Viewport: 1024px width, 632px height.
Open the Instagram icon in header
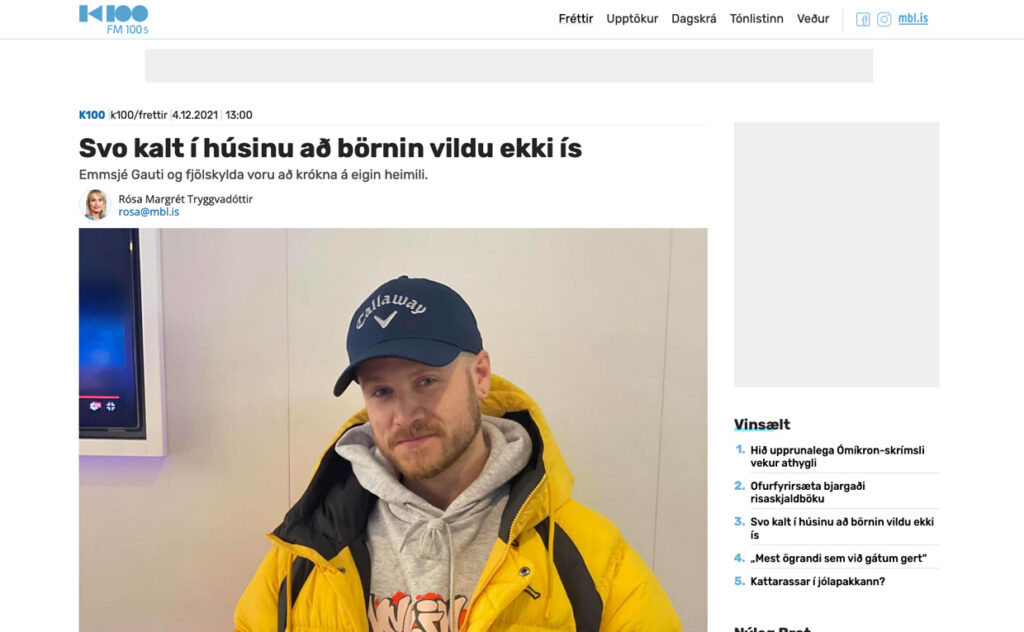pos(884,20)
